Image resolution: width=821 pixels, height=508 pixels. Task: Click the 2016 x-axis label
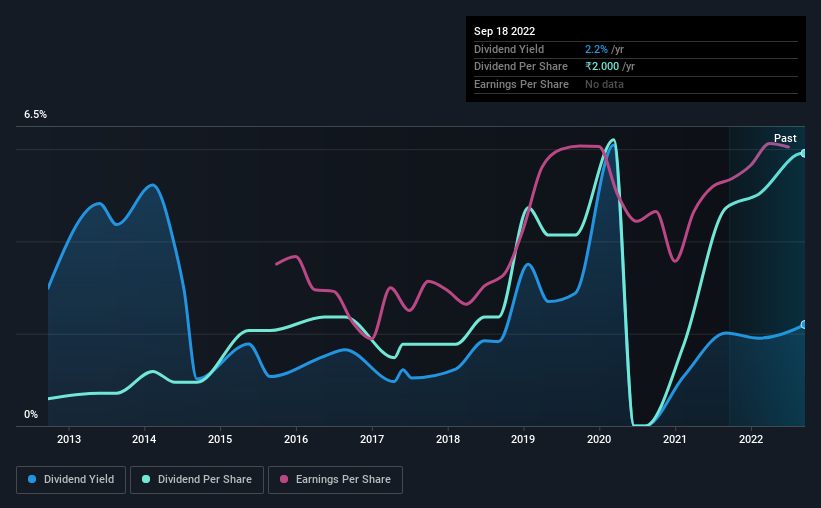coord(296,439)
